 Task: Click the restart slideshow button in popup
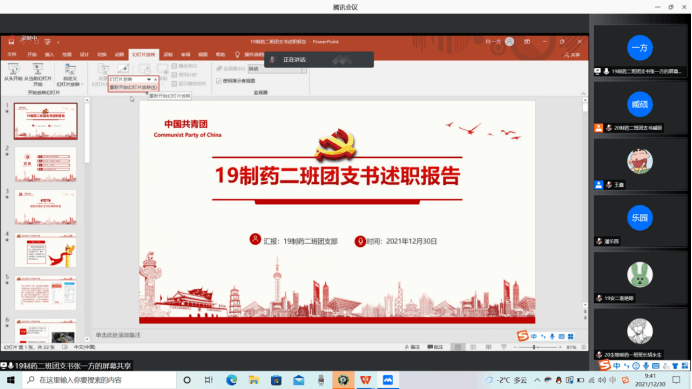pos(133,87)
